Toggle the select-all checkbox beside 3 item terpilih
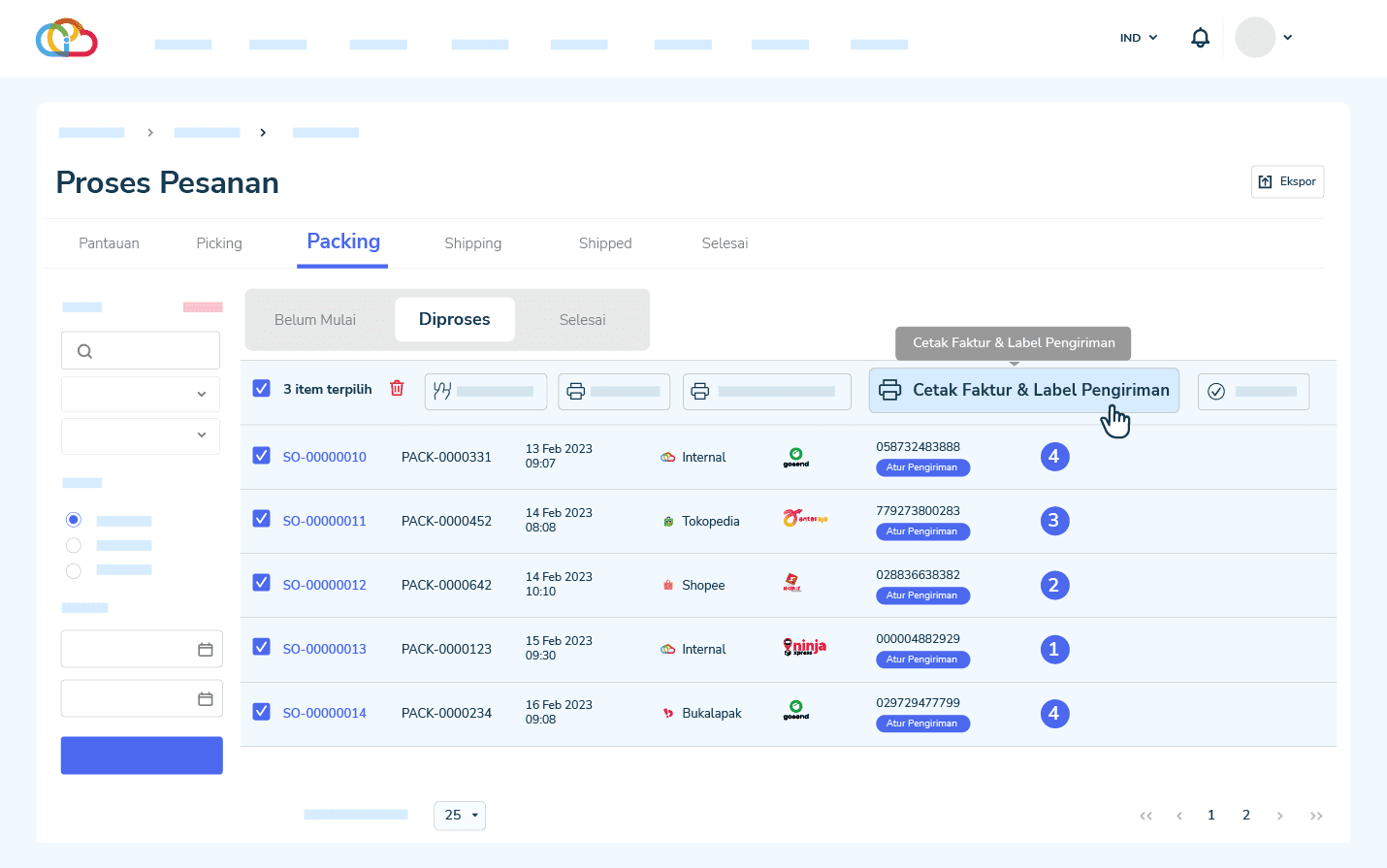This screenshot has width=1387, height=868. tap(261, 388)
